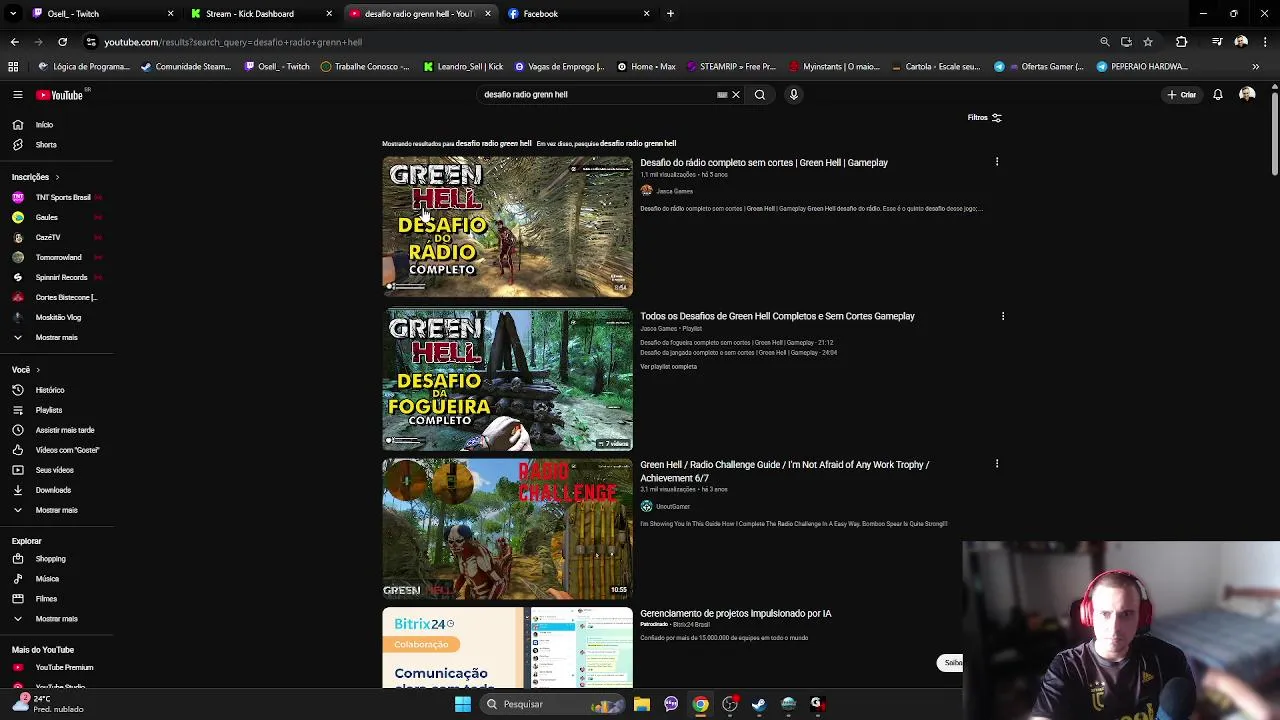Switch to the Stream - Kick Dashboard tab
Screen dimensions: 1280x720
258,14
